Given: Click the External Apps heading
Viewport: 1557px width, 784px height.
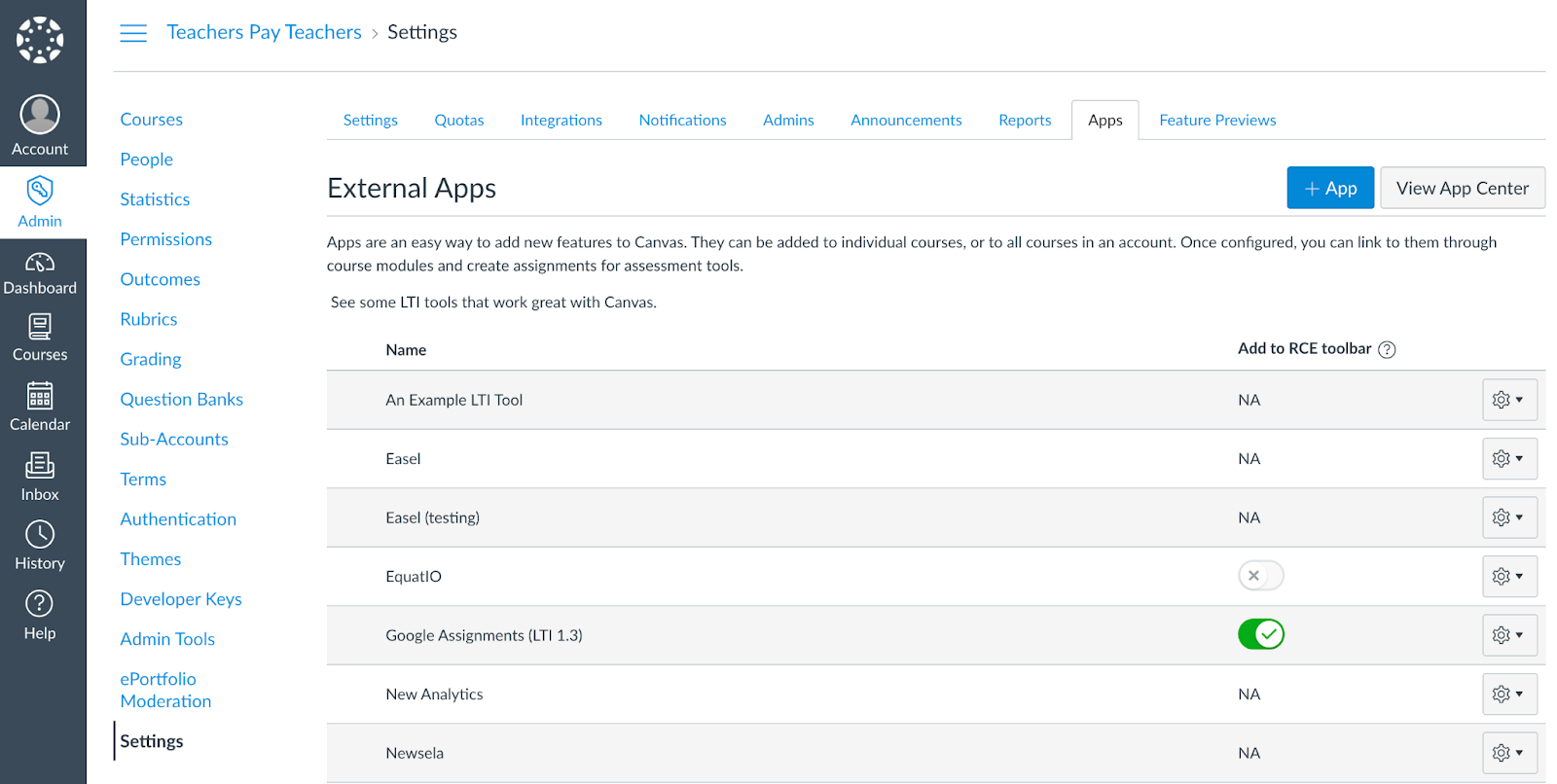Looking at the screenshot, I should point(412,188).
